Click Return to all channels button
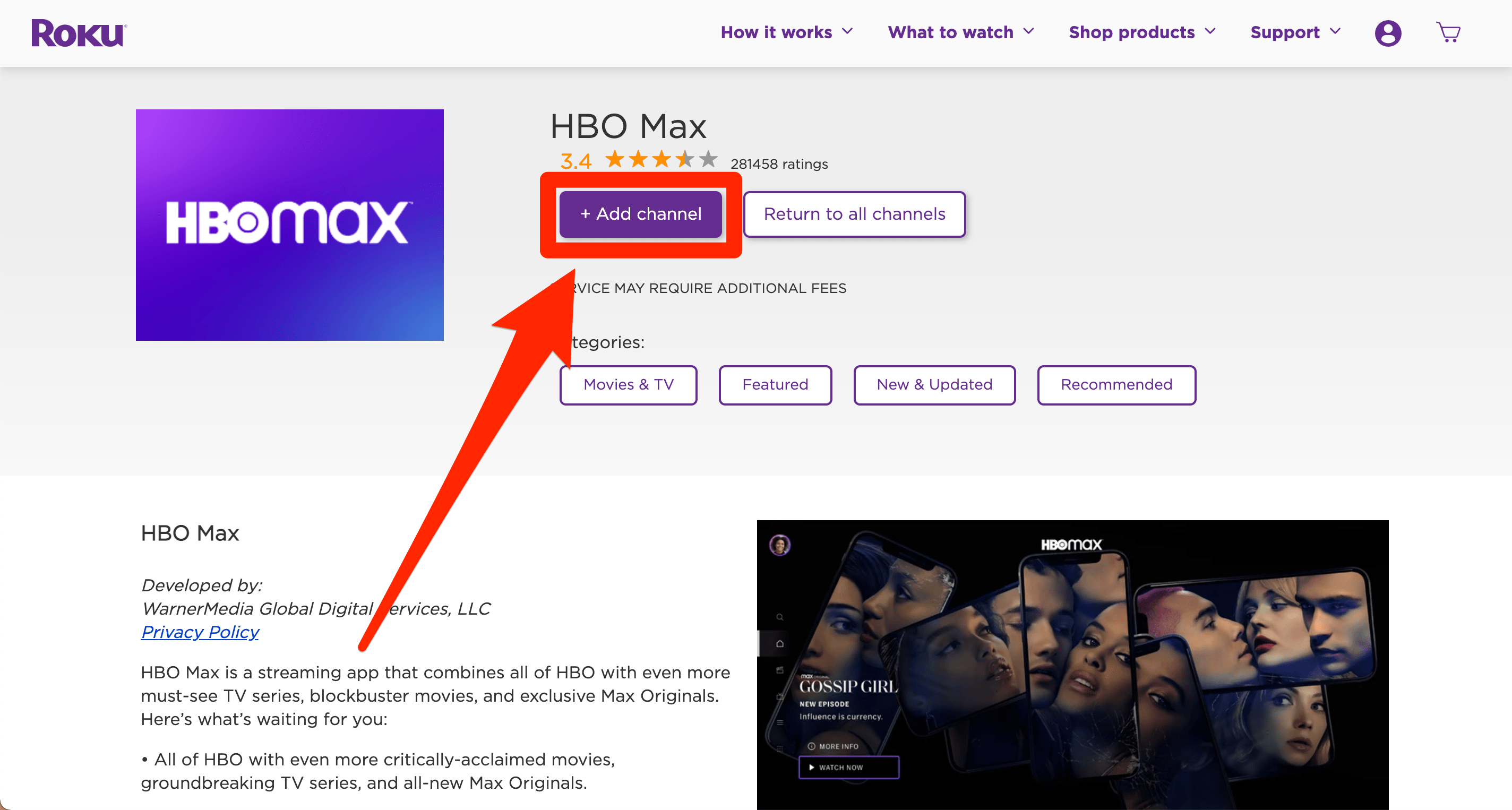Screen dimensions: 1512x810 (x=854, y=214)
